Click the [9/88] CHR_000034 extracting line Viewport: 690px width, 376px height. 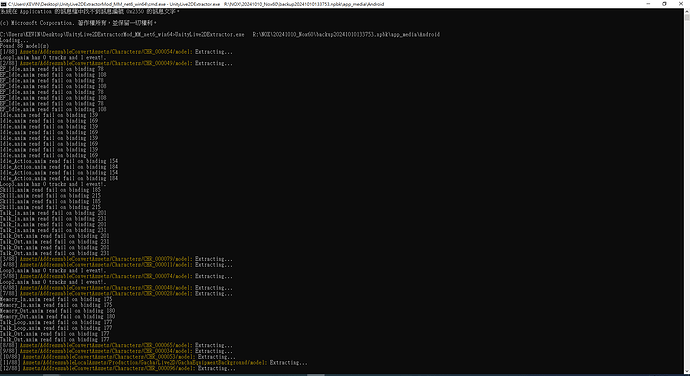pos(116,351)
